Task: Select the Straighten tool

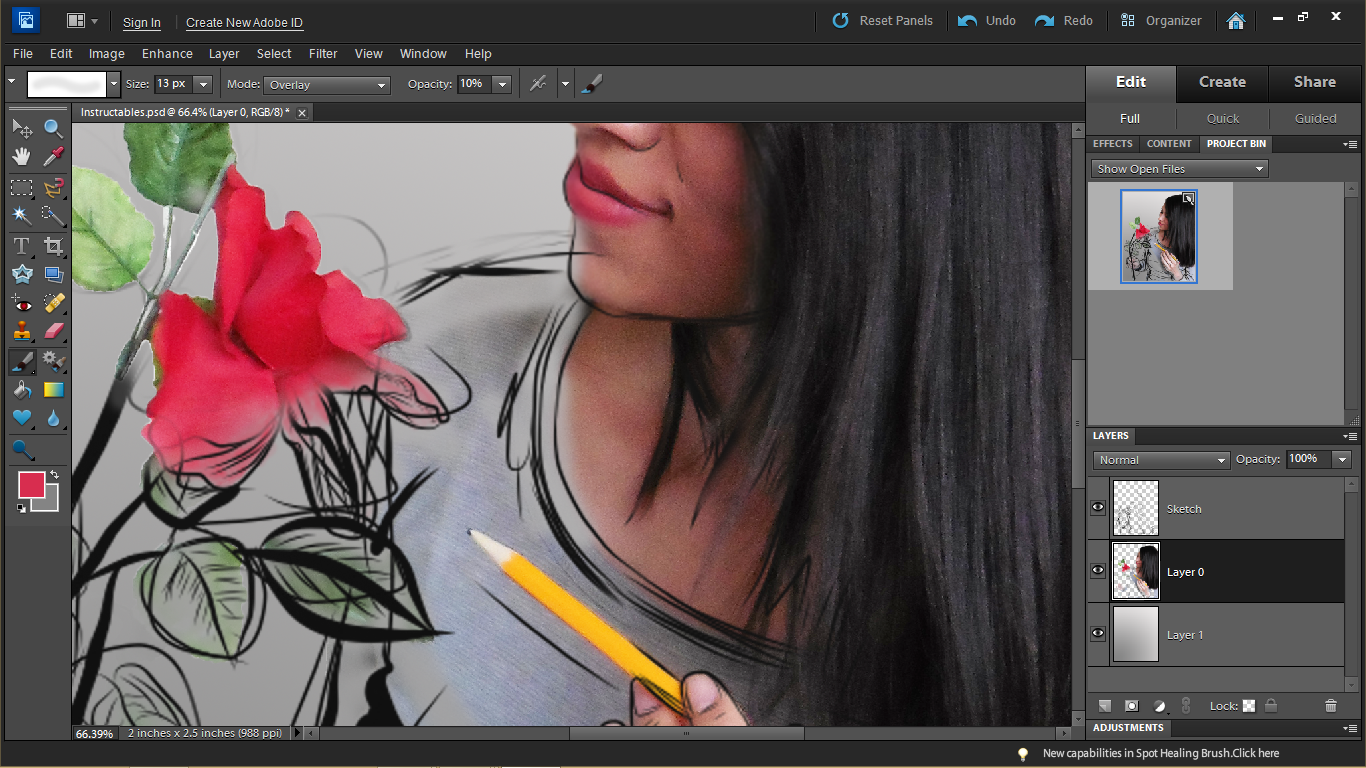Action: click(x=54, y=274)
